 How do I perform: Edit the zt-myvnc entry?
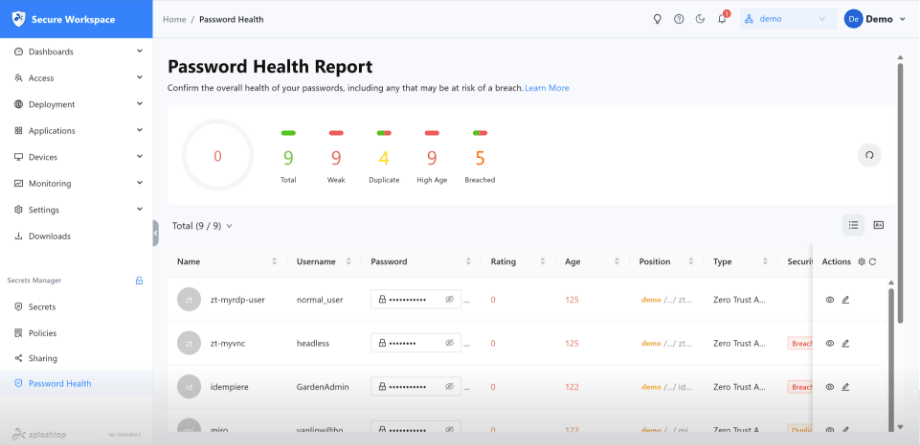[x=845, y=343]
